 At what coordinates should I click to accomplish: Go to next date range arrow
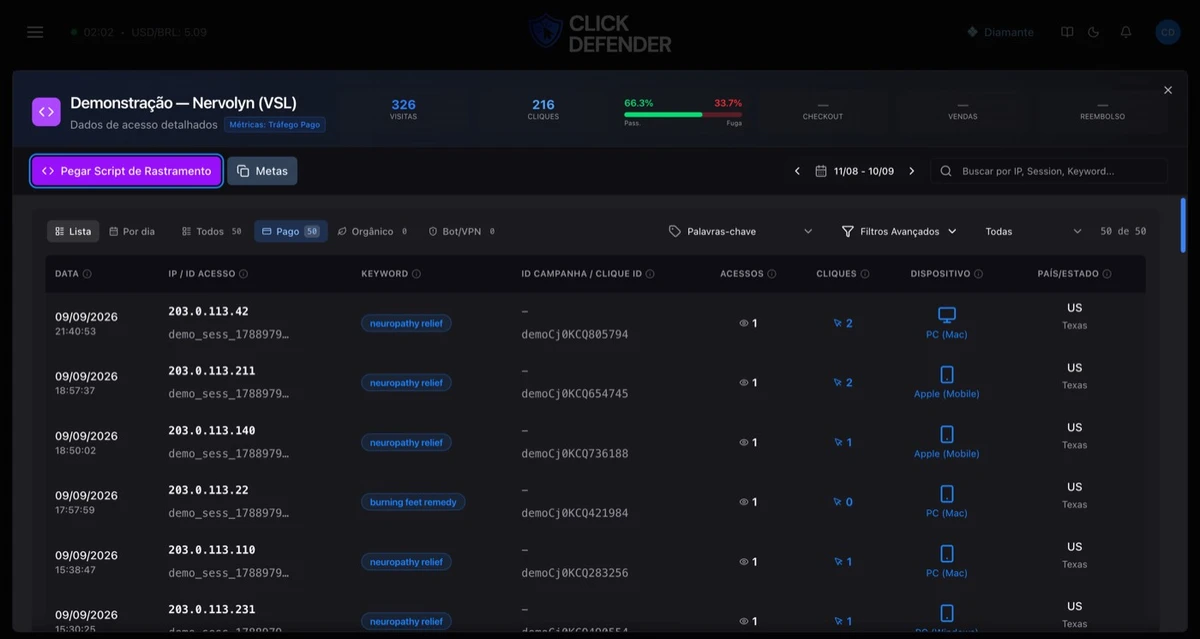911,171
